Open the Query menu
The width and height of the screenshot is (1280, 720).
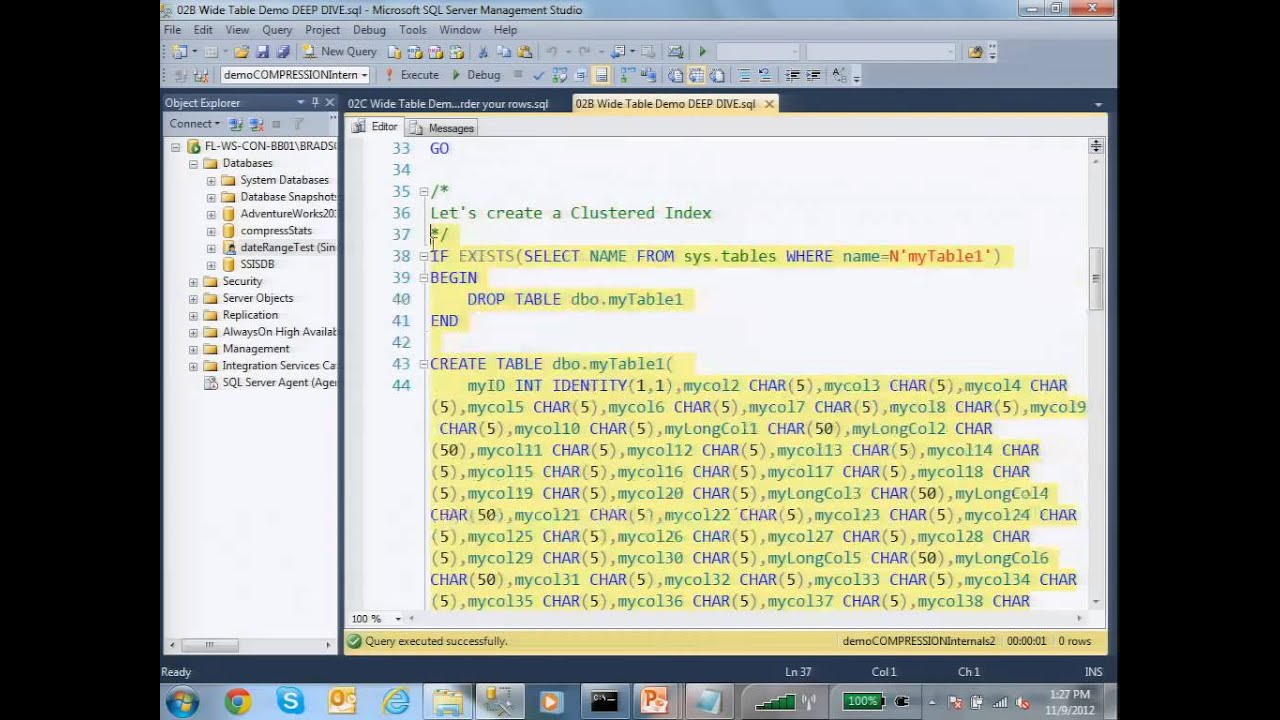[277, 30]
